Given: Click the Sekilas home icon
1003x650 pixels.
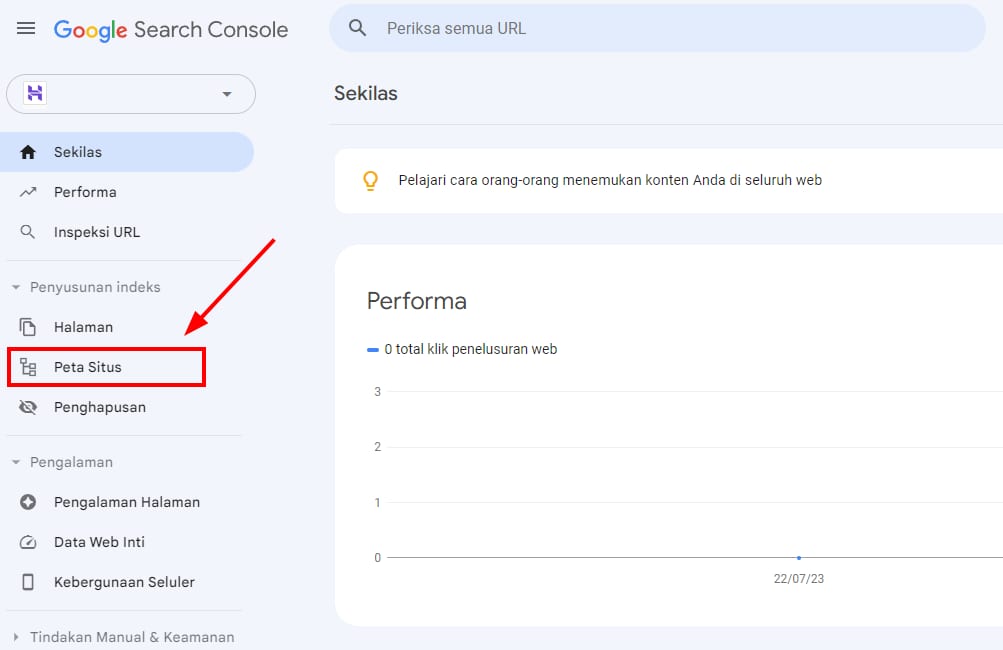Looking at the screenshot, I should click(x=28, y=152).
